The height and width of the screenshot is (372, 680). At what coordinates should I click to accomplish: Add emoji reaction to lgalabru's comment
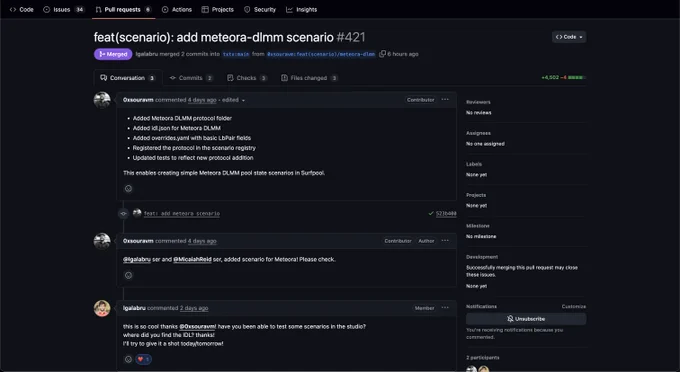[x=128, y=359]
